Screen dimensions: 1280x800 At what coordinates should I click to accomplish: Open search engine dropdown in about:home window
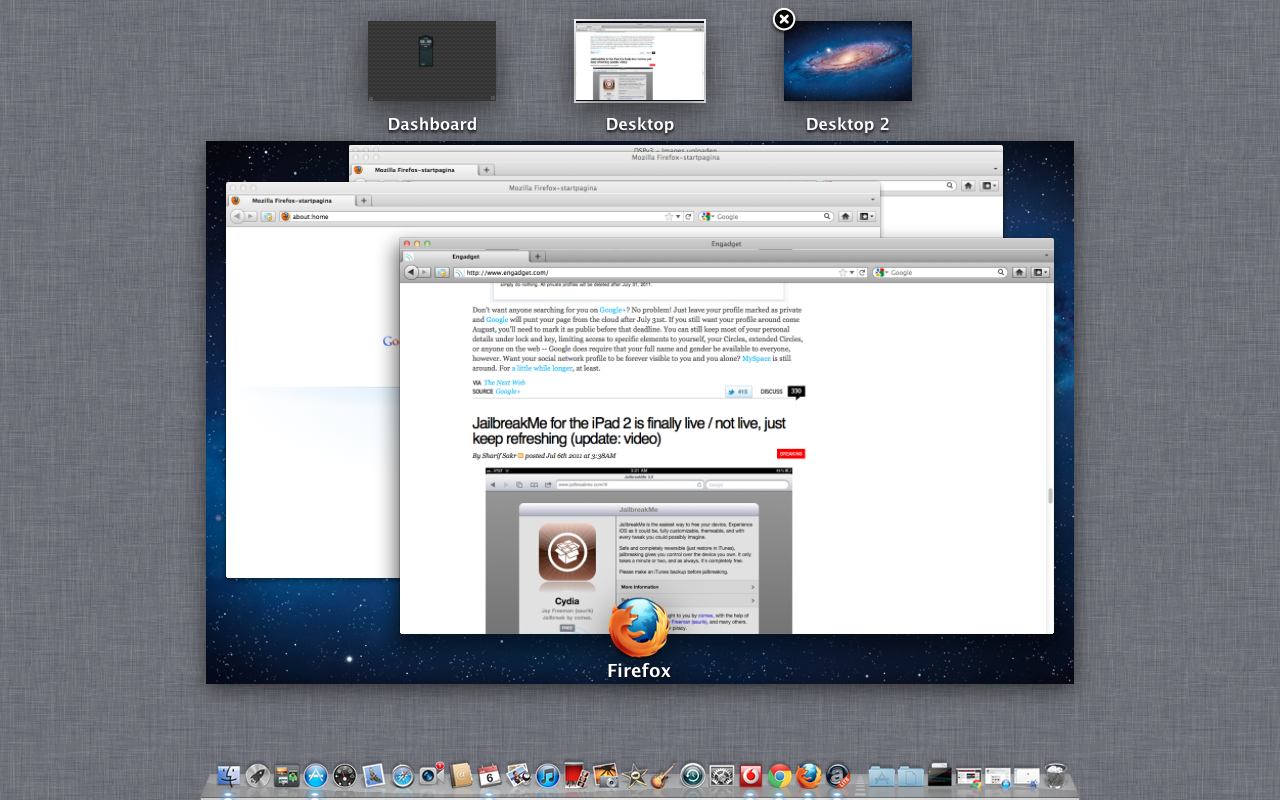[x=708, y=216]
